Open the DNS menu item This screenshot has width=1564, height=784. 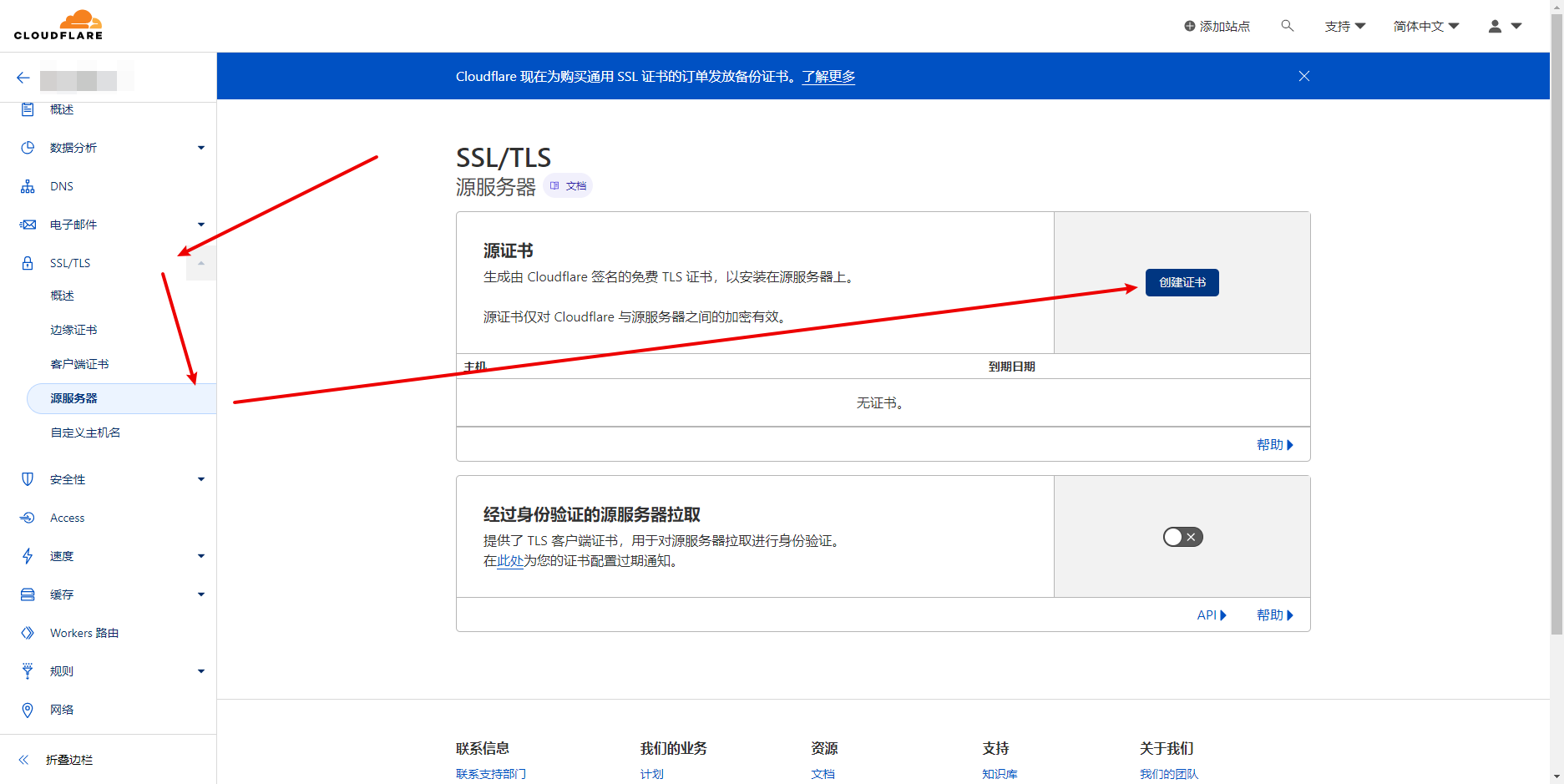[x=62, y=186]
